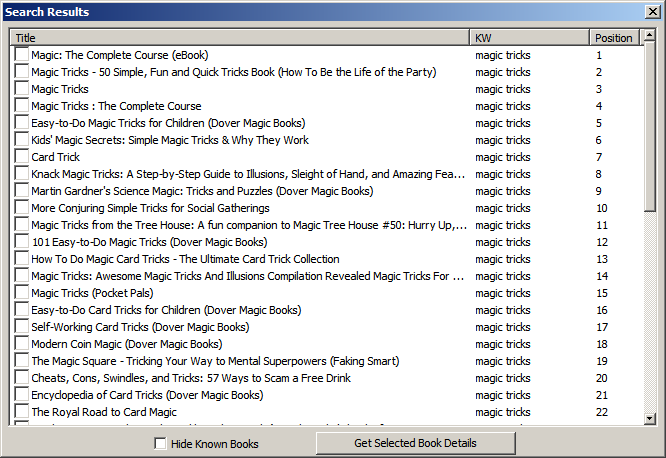Click the vertical scrollbar thumb

coord(649,126)
